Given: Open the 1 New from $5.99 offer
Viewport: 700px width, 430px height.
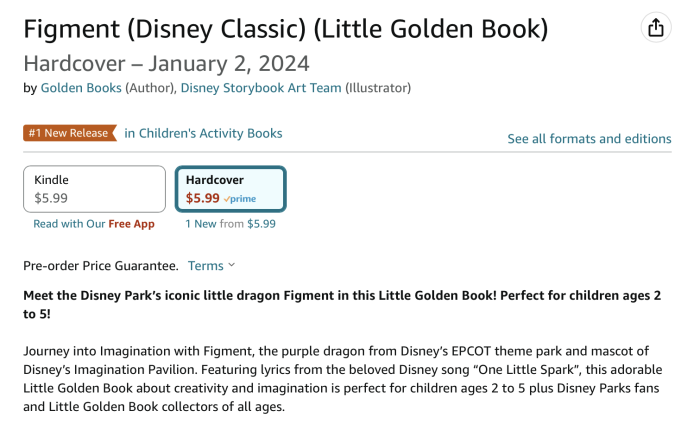Looking at the screenshot, I should pos(230,224).
